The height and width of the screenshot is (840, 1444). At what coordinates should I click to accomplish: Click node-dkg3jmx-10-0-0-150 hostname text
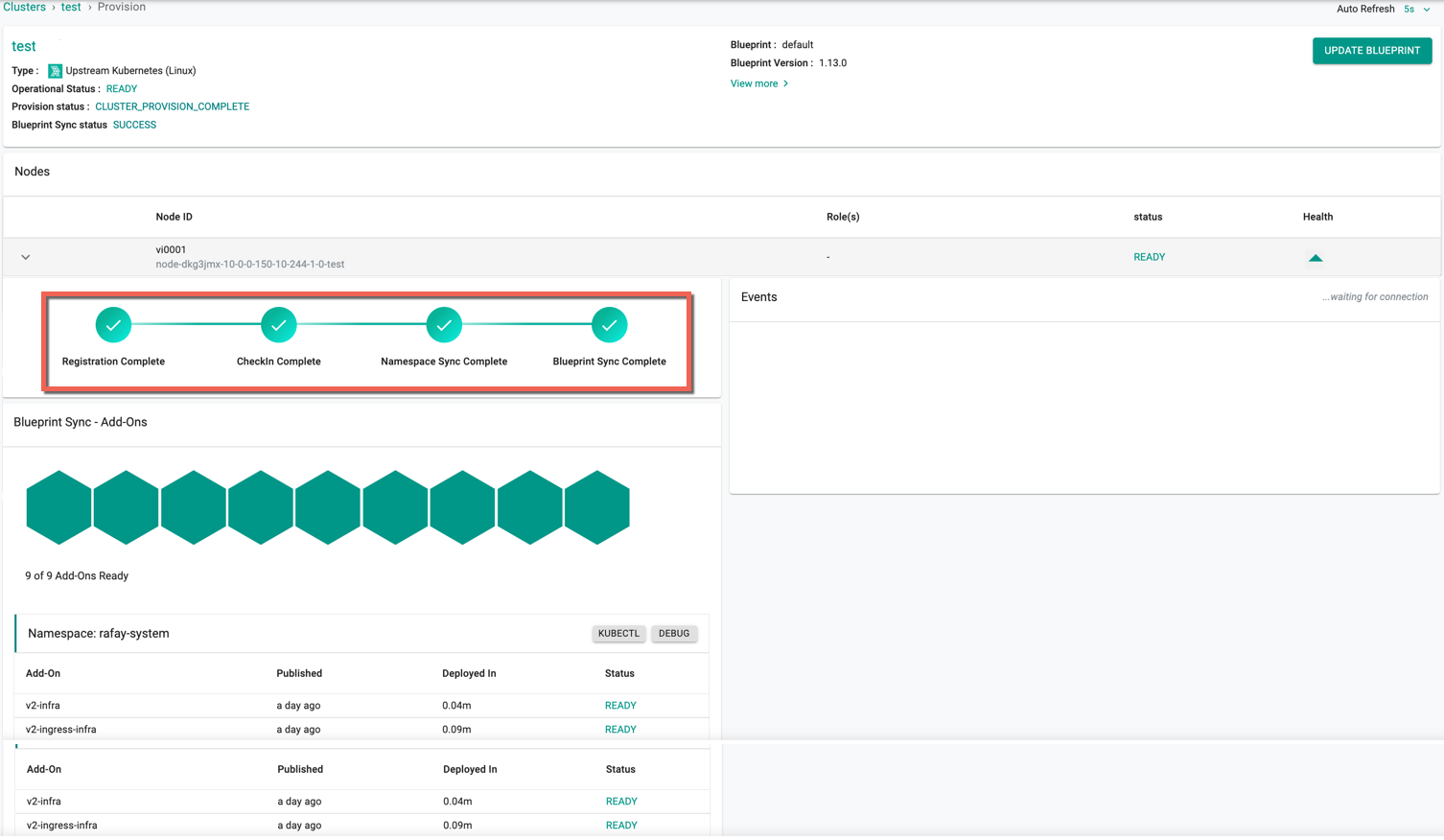click(250, 264)
